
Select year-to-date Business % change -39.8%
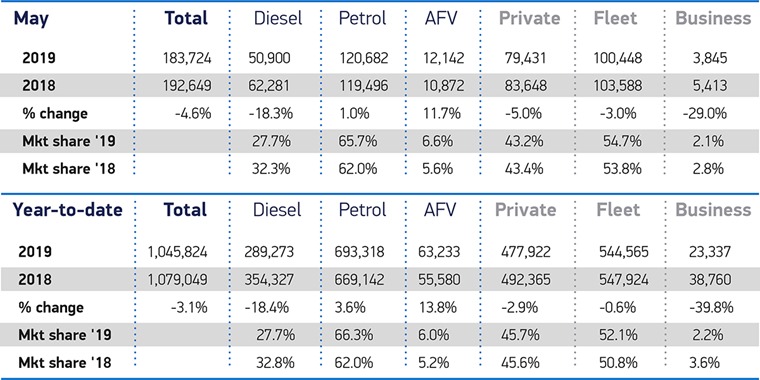pos(711,307)
